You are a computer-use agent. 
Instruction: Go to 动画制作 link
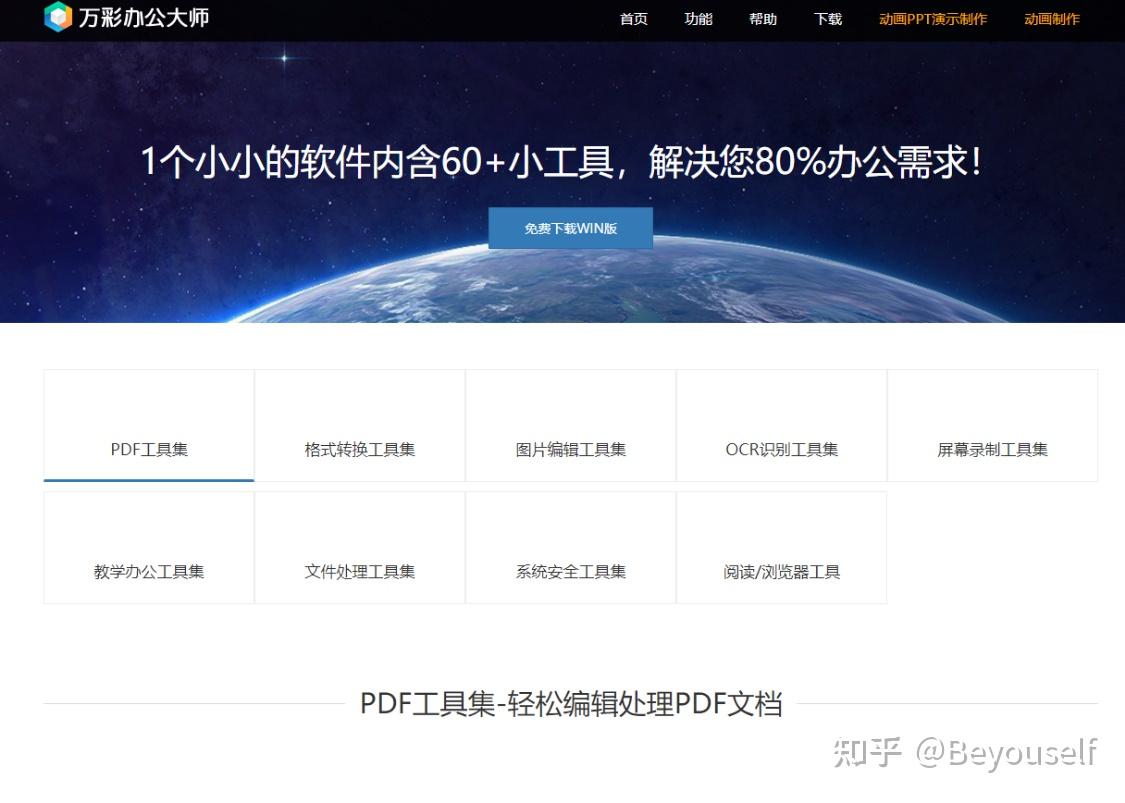pos(1052,19)
